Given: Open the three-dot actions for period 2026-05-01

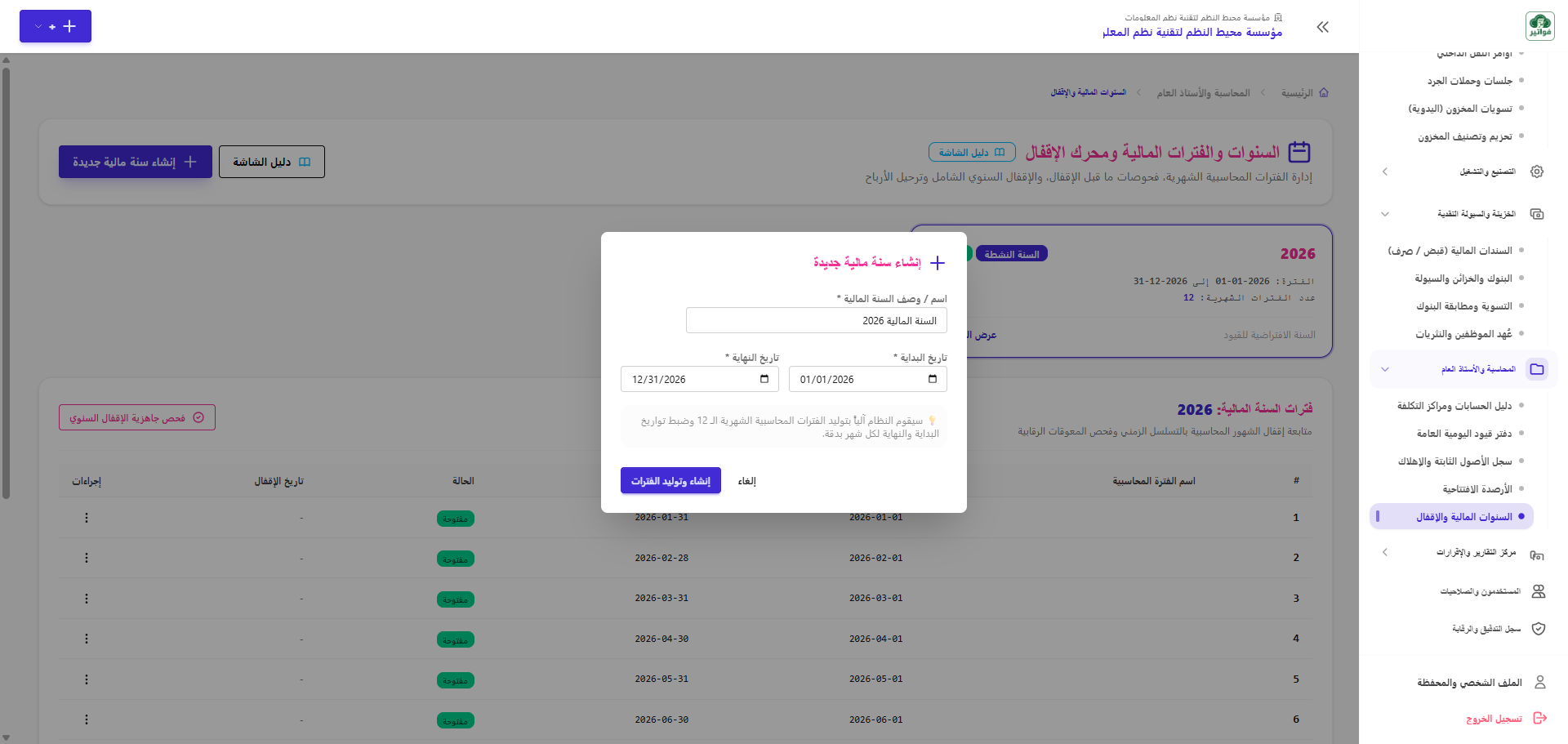Looking at the screenshot, I should [x=87, y=679].
